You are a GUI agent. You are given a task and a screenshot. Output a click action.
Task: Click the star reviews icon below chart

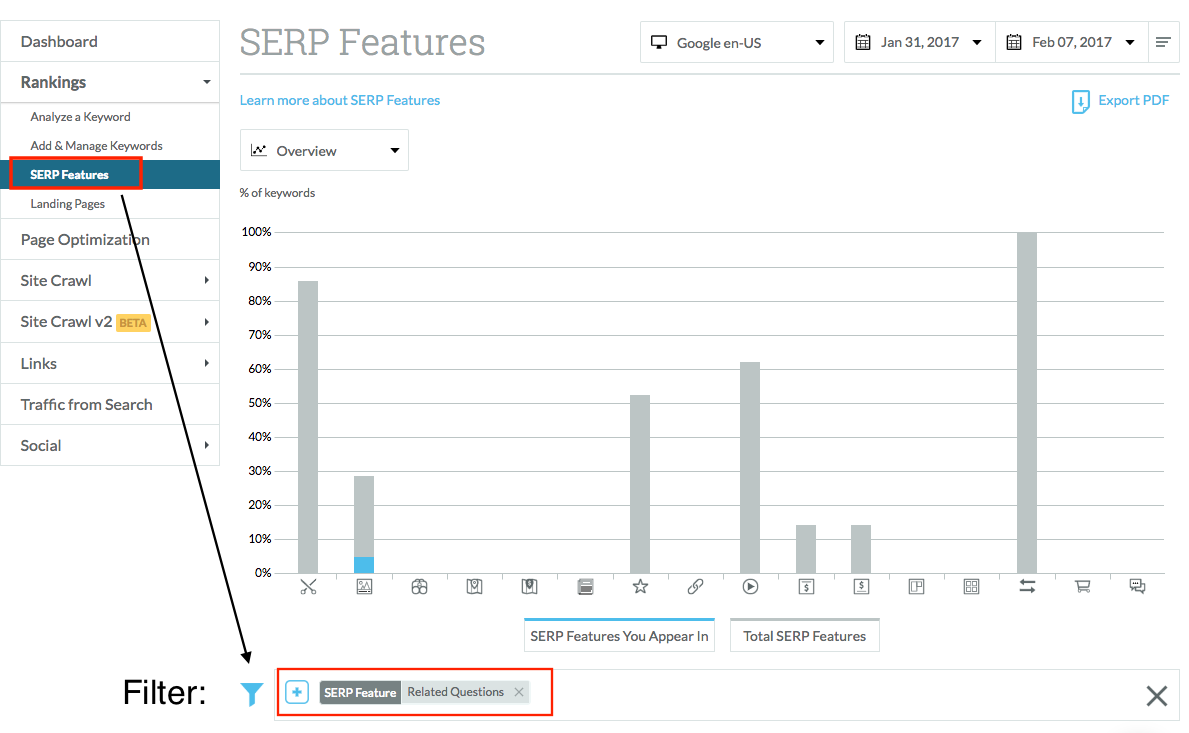tap(640, 587)
